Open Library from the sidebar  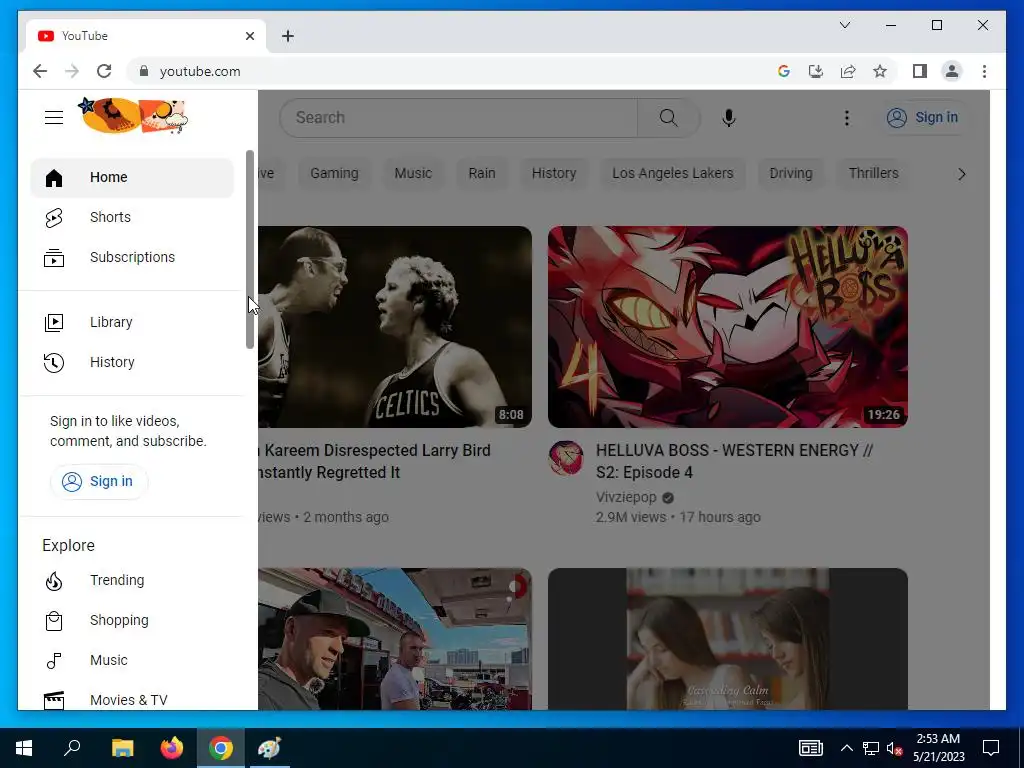coord(132,323)
